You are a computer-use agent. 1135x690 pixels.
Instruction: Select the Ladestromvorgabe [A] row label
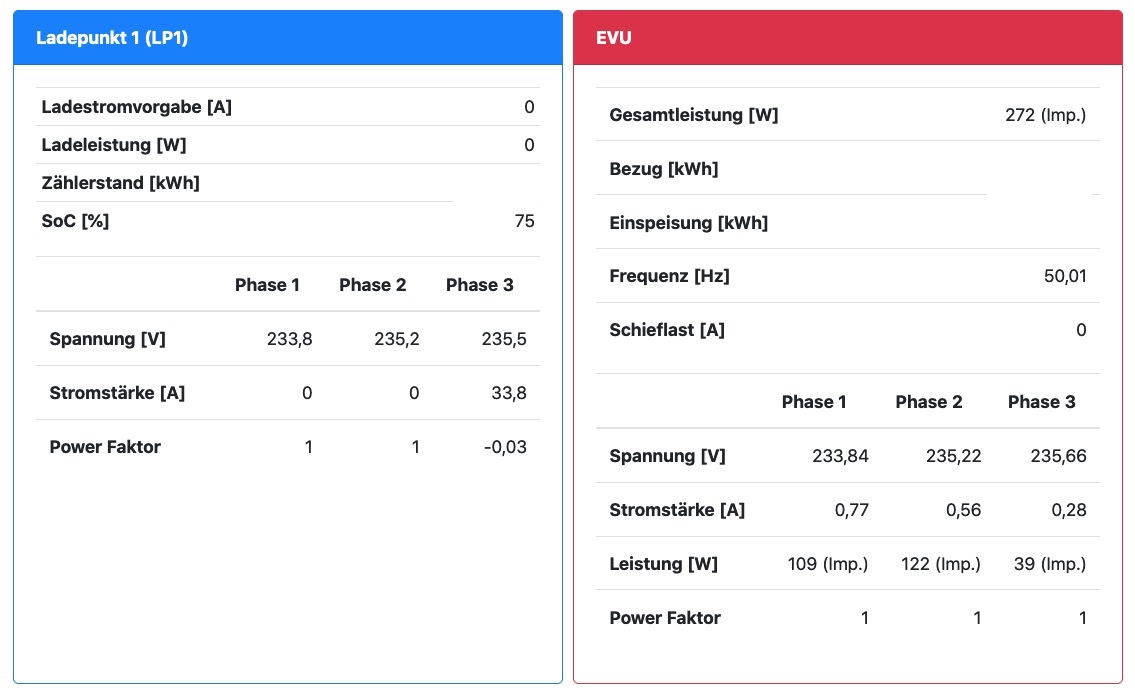[x=136, y=107]
